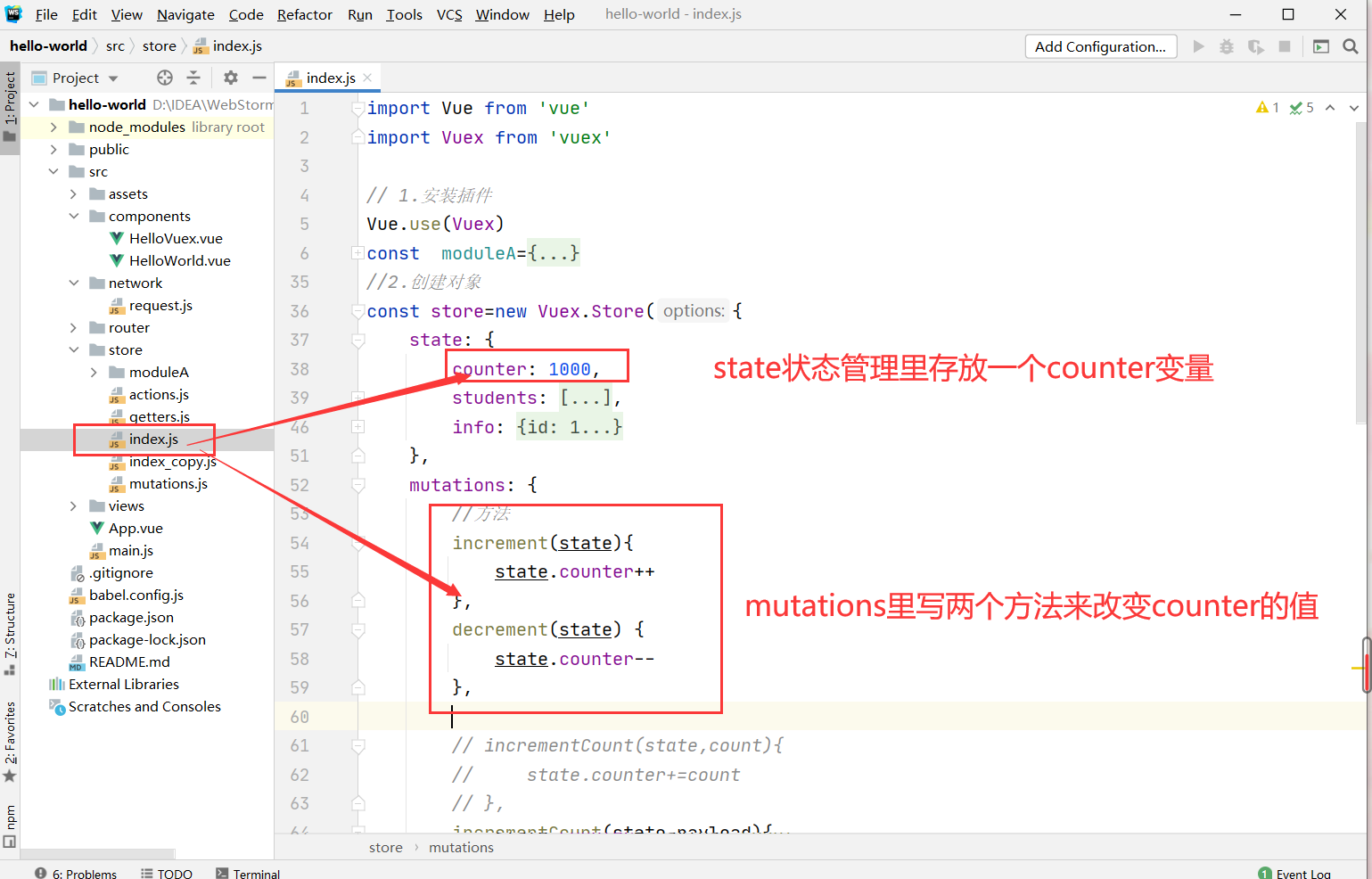The width and height of the screenshot is (1372, 879).
Task: Expand the moduleA folder
Action: click(x=94, y=372)
